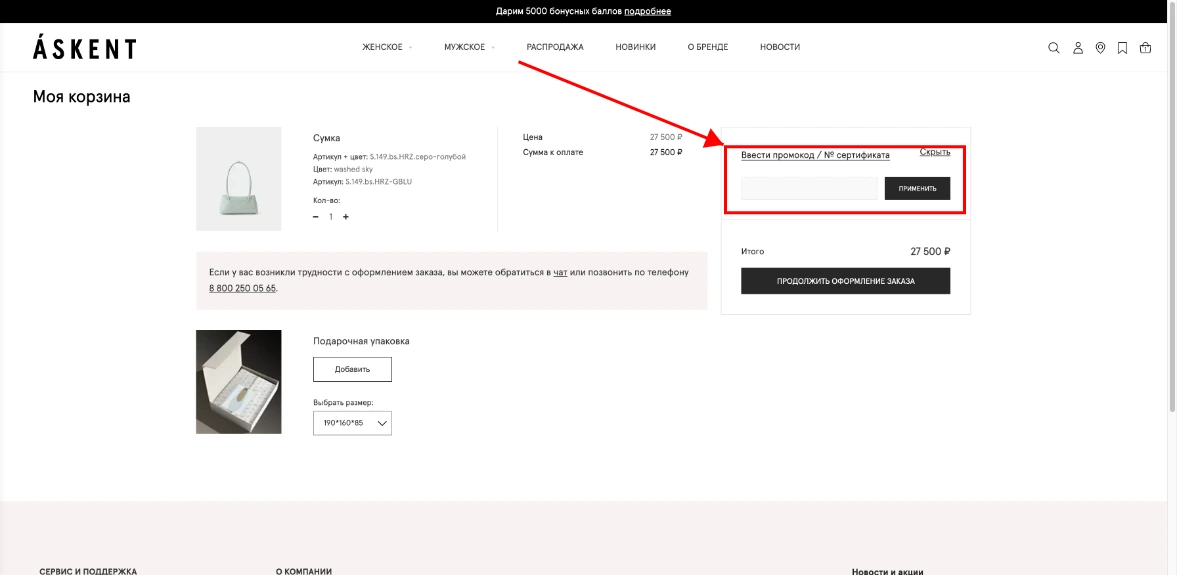Follow the подробнее link in top banner
1177x575 pixels.
point(647,11)
